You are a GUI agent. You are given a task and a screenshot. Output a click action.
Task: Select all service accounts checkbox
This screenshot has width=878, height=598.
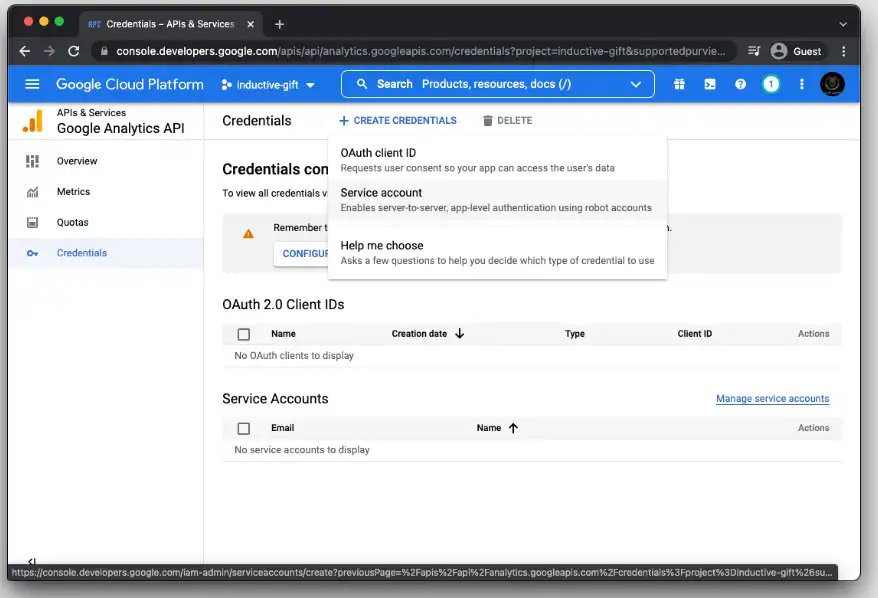[244, 428]
